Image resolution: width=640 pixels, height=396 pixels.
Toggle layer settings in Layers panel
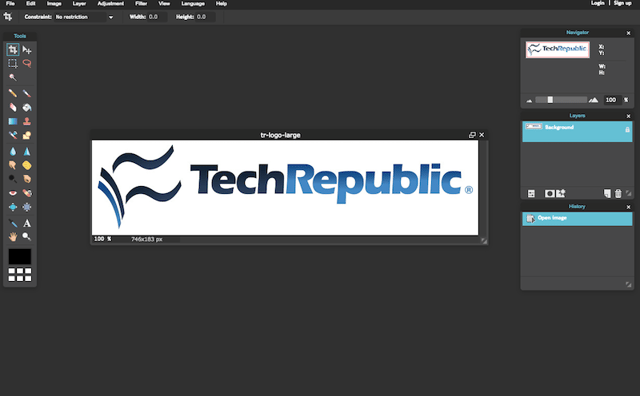point(531,194)
